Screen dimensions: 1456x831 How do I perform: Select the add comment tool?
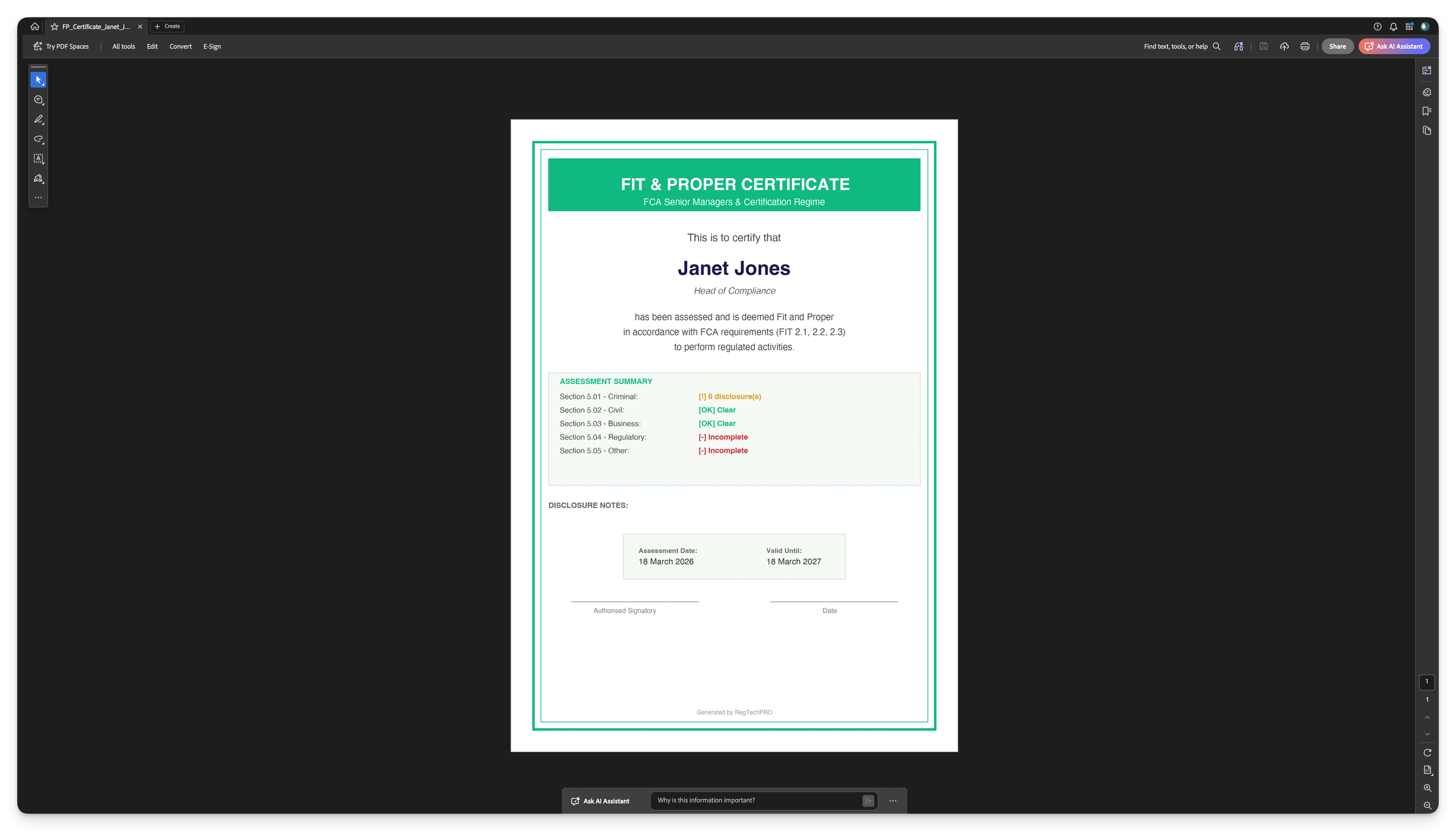click(x=38, y=100)
